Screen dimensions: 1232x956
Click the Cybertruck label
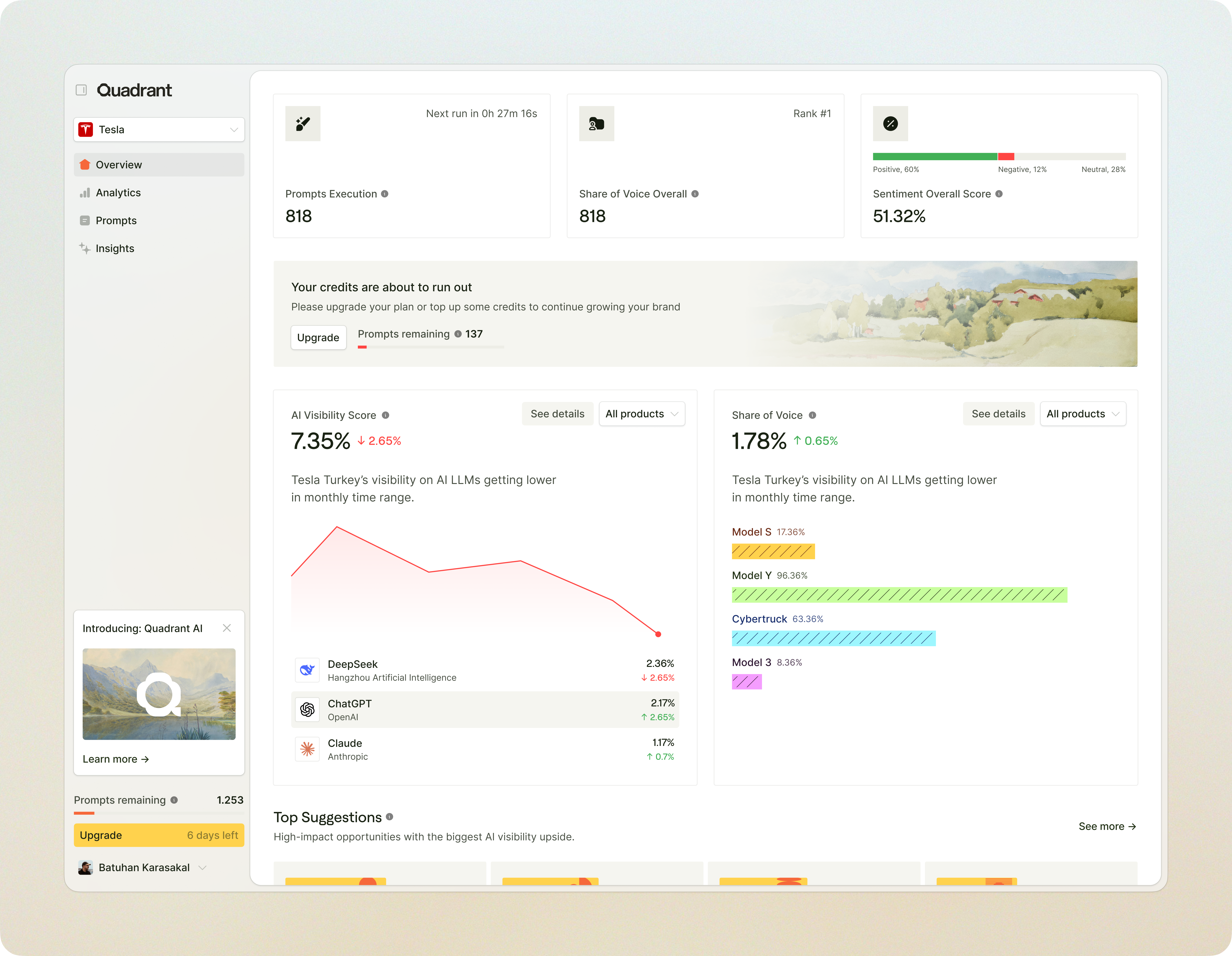point(759,619)
